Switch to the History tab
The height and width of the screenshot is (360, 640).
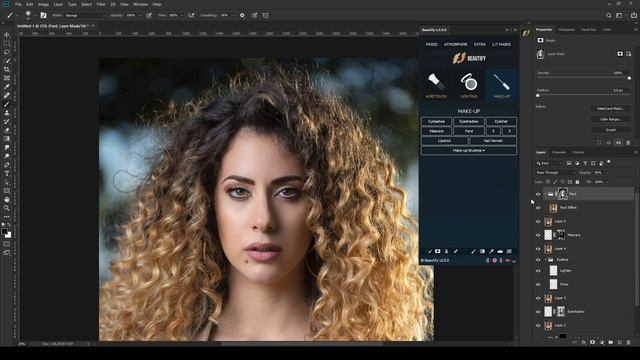(x=578, y=152)
